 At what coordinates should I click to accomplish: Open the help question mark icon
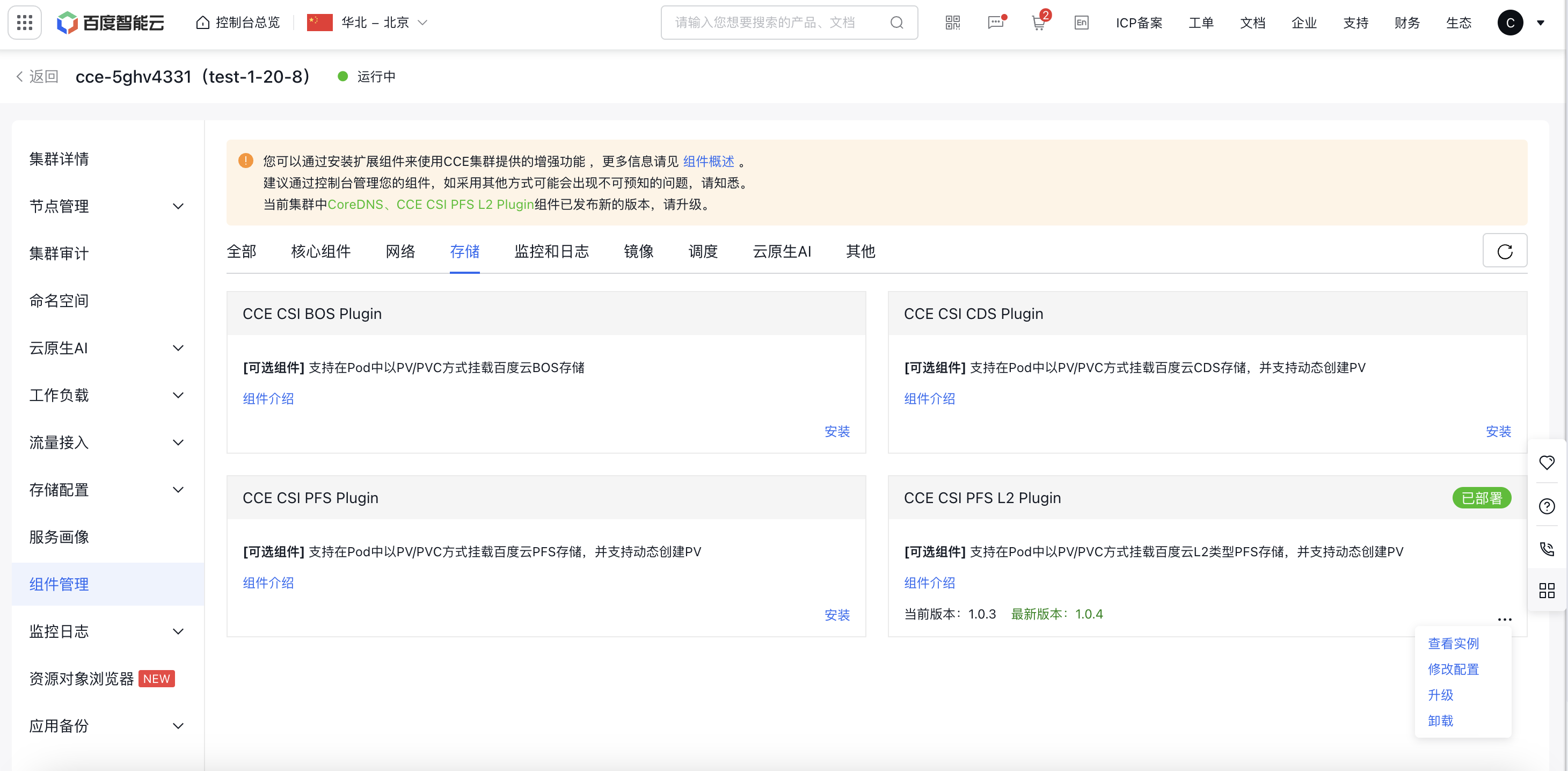point(1547,506)
